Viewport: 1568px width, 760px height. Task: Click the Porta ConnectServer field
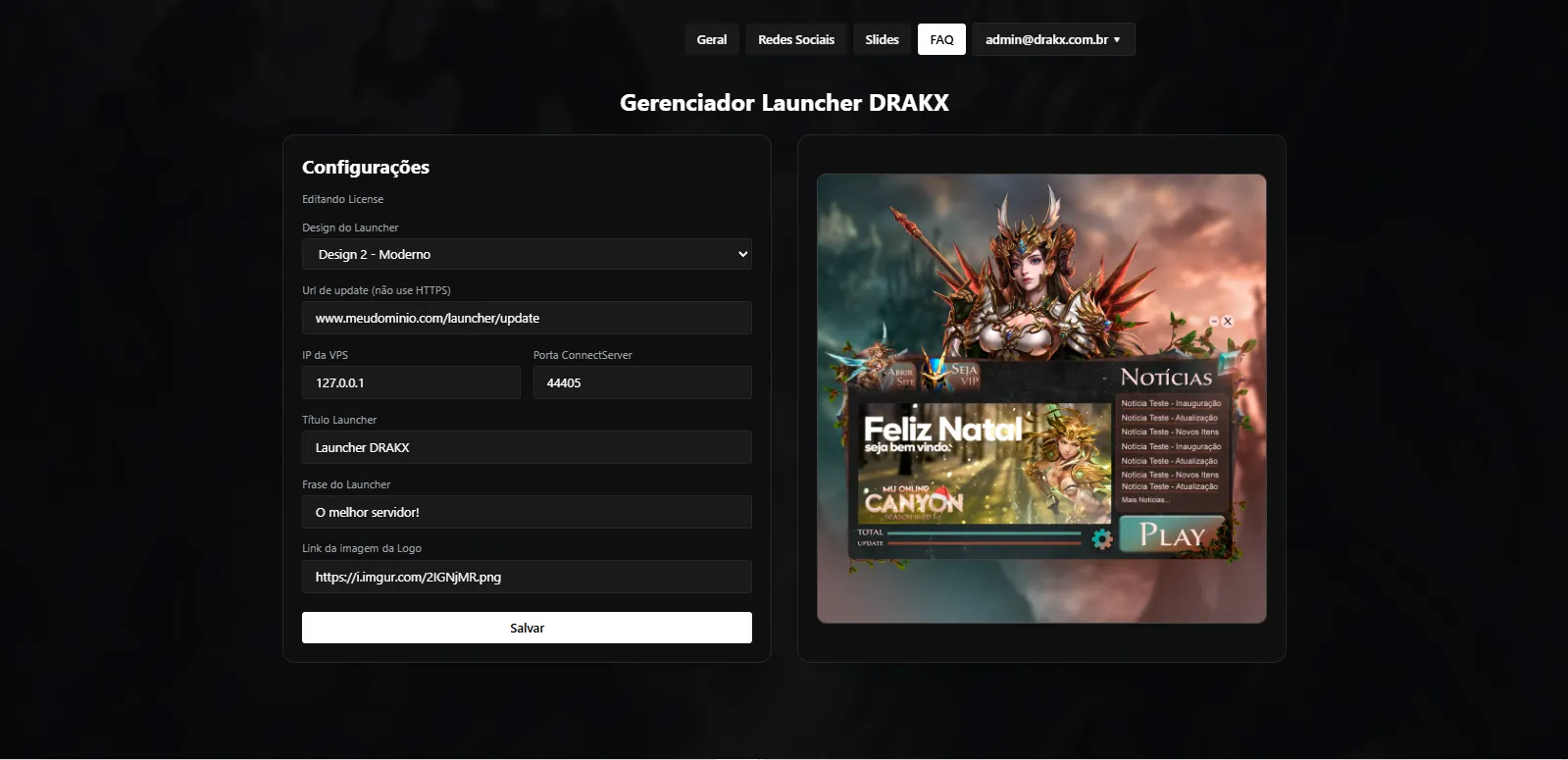[642, 382]
